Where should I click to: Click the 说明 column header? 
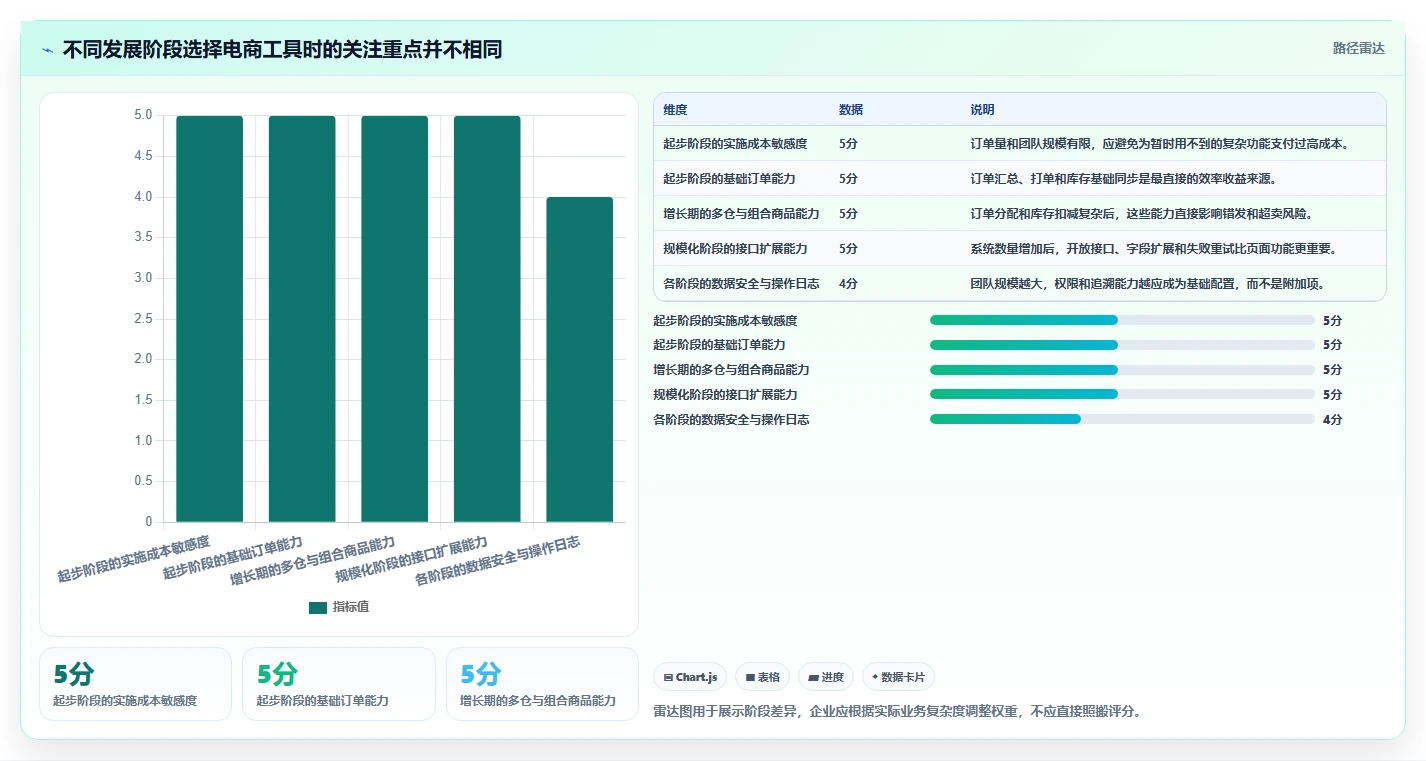click(982, 110)
